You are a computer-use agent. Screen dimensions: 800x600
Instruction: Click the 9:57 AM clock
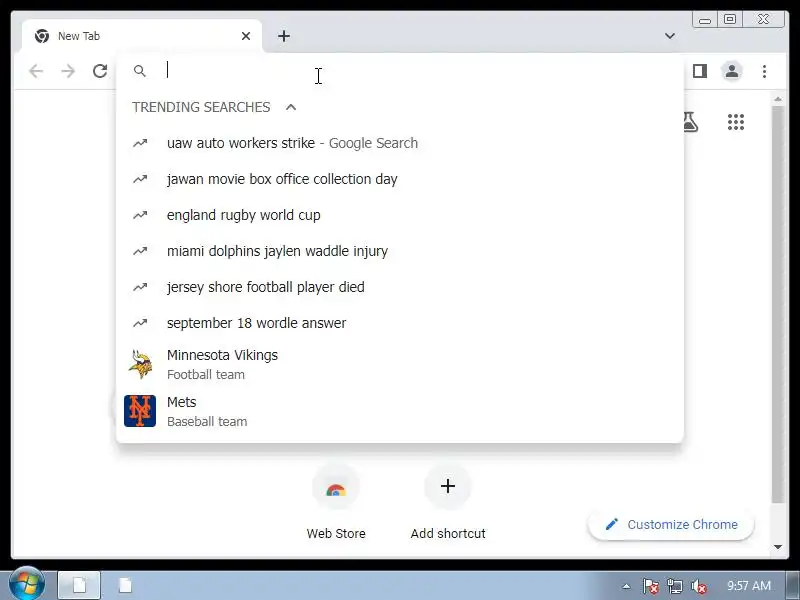point(748,585)
